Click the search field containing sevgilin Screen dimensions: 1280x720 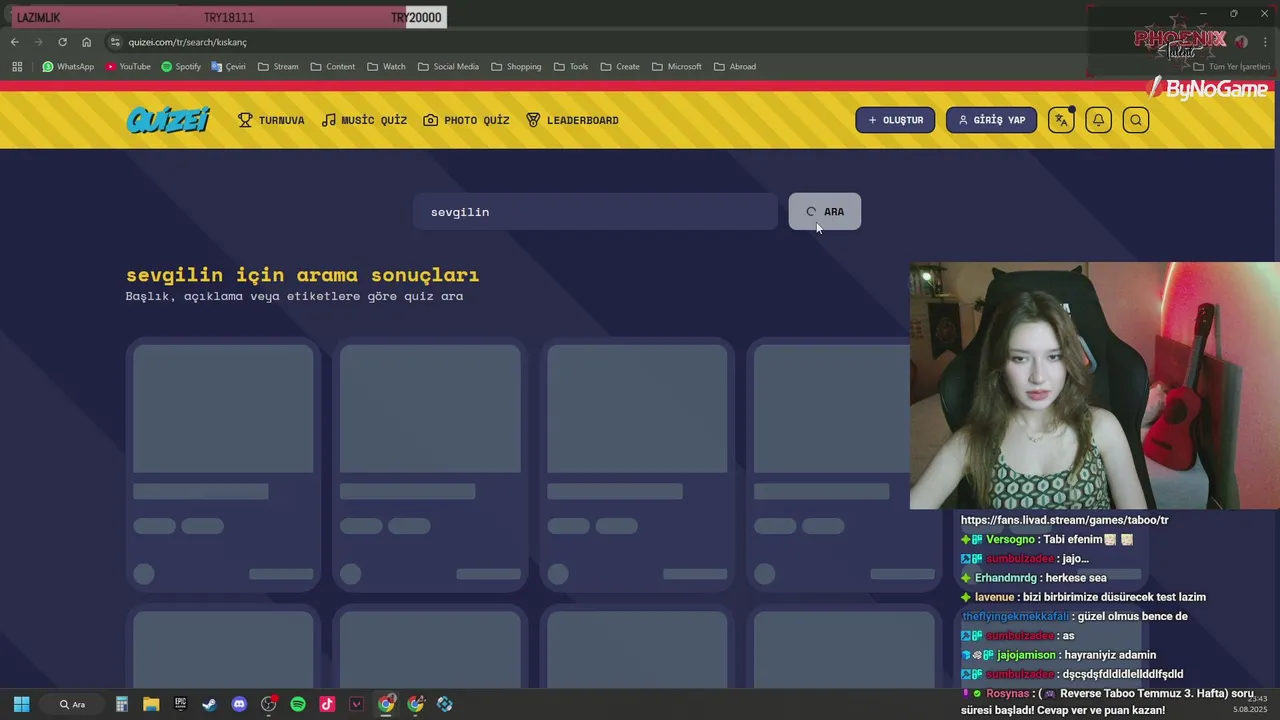(595, 212)
